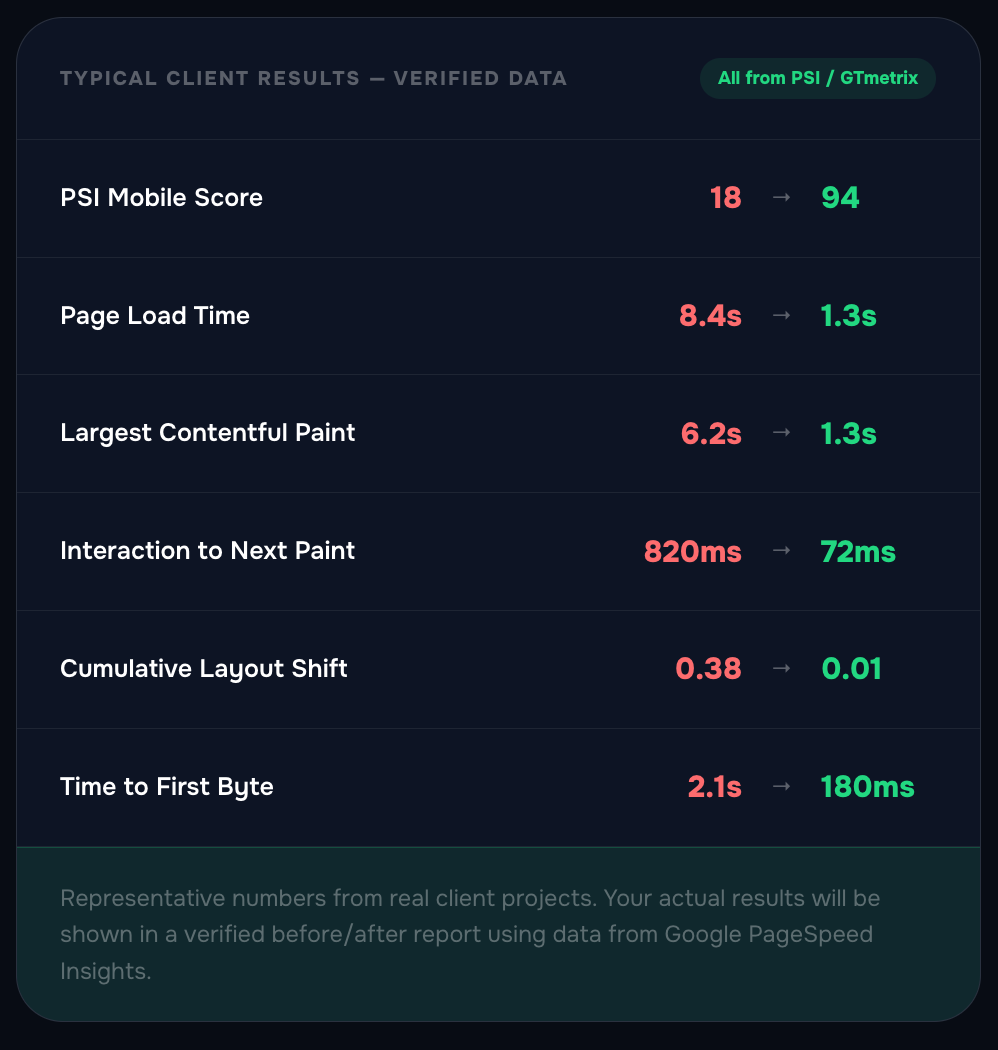Select the "PSI Mobile Score" label

(x=162, y=197)
